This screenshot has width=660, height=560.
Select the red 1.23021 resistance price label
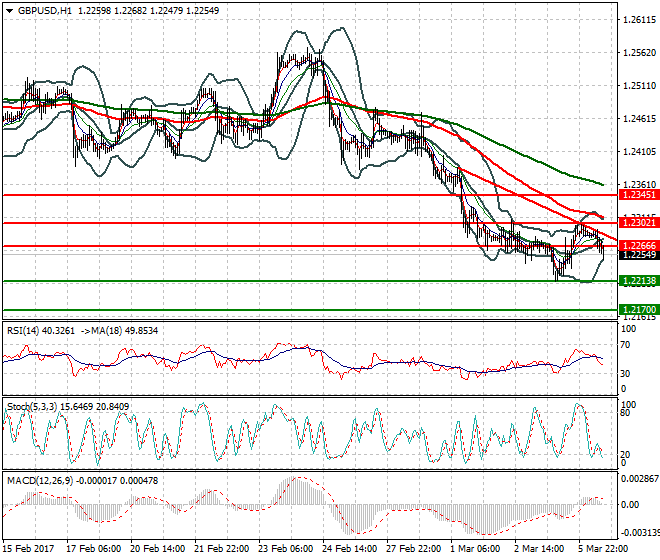coord(639,223)
